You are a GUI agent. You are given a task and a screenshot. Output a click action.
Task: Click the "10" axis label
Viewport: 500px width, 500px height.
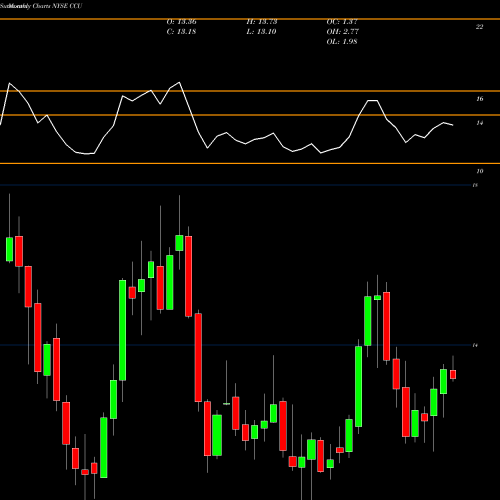coord(479,171)
